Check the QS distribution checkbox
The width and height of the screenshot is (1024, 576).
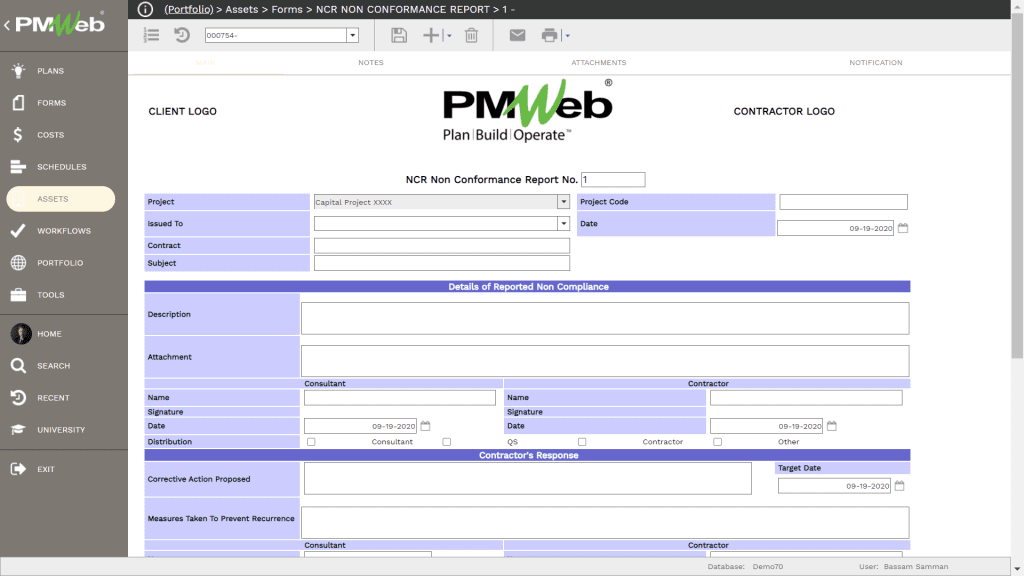(x=447, y=442)
